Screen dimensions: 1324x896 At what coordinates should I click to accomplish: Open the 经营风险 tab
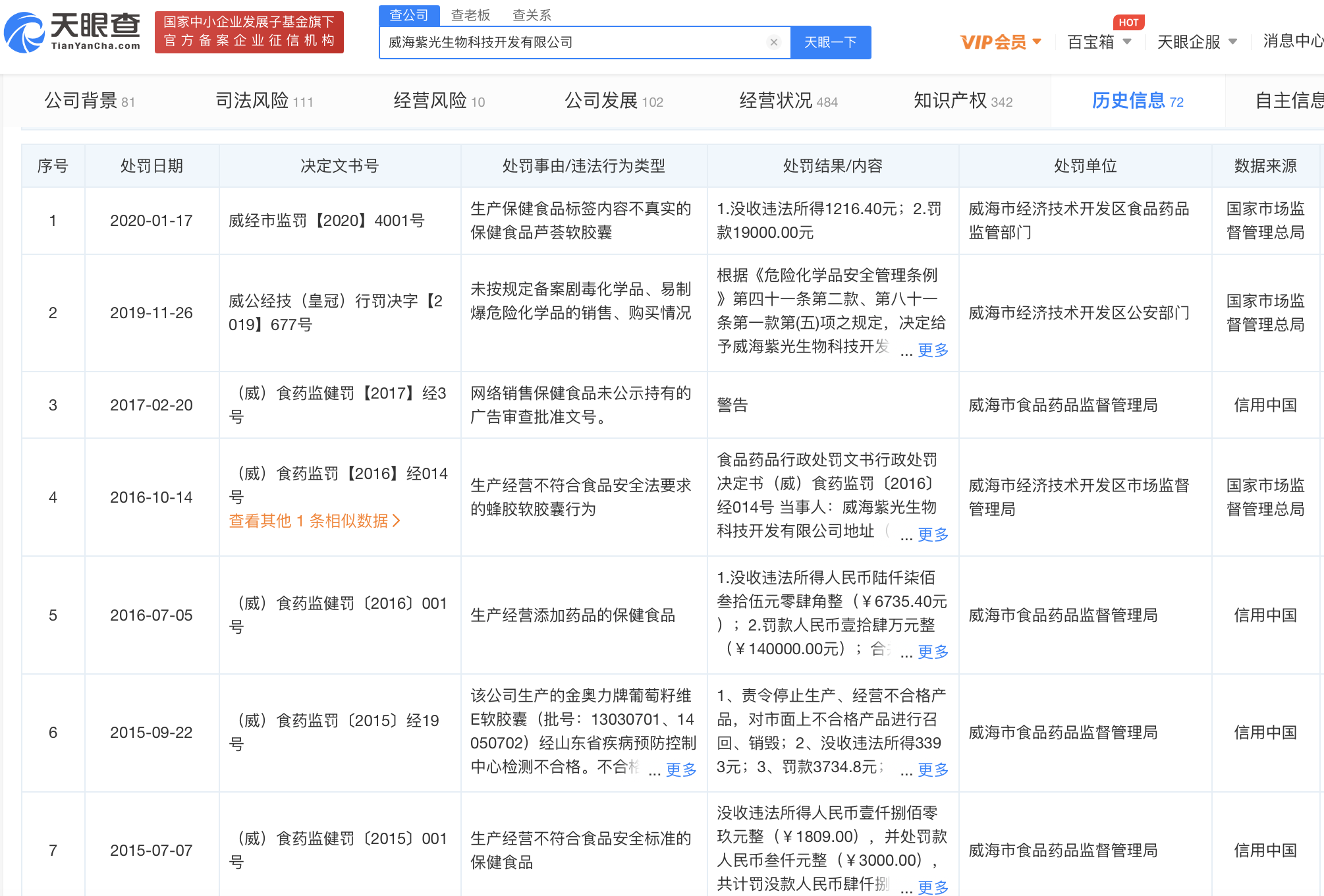click(x=439, y=101)
